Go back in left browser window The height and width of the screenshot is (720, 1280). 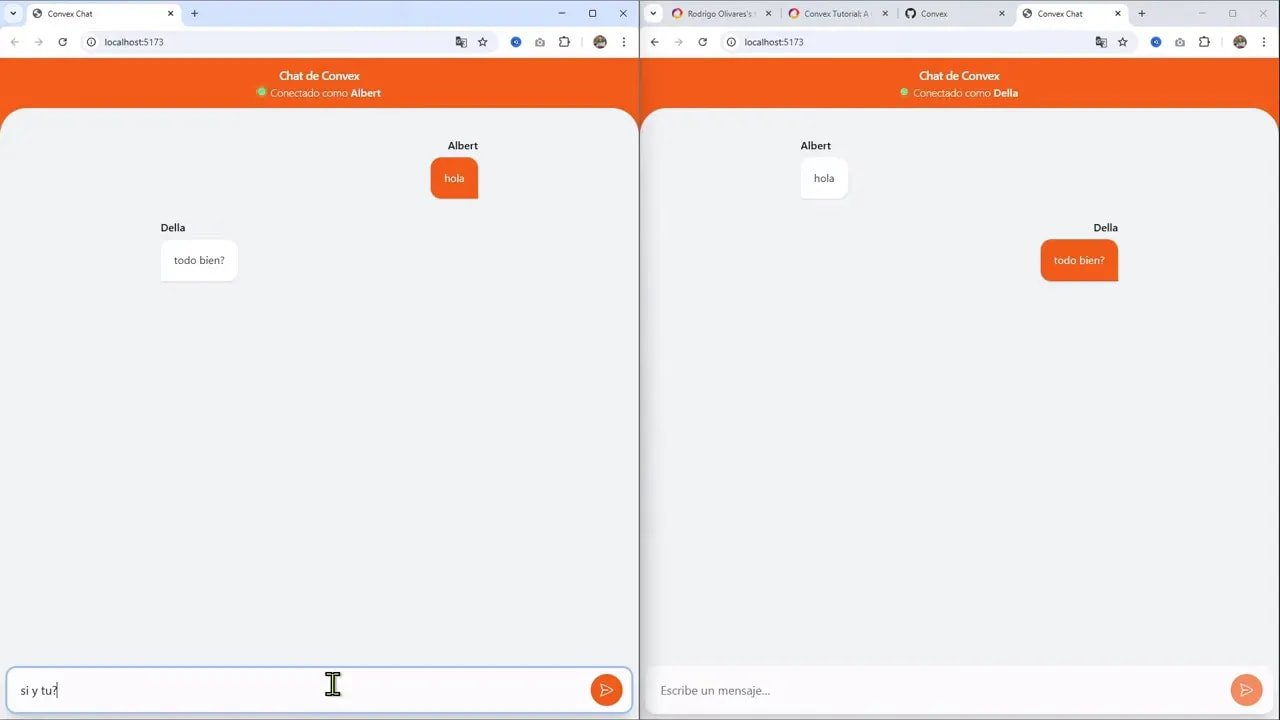[14, 42]
